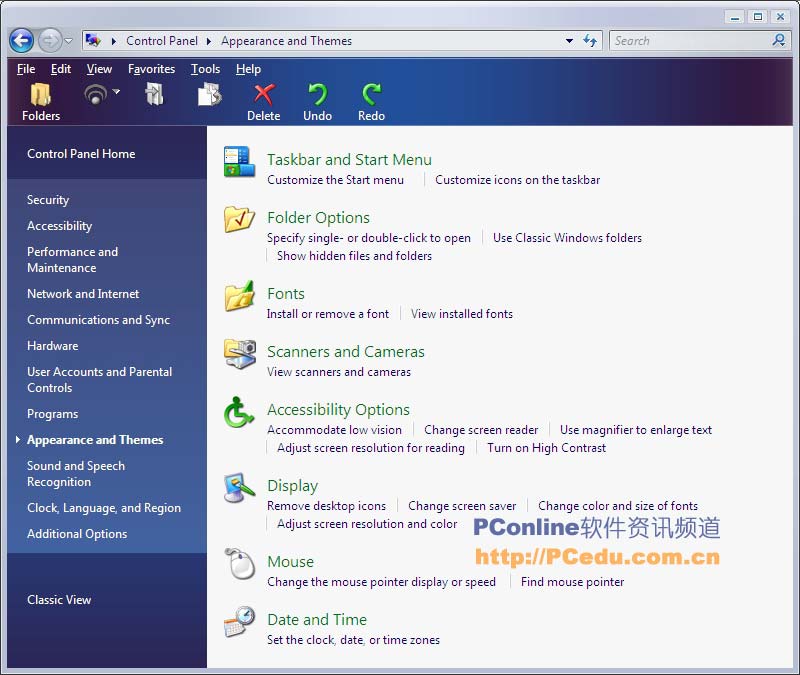Select Programs in the sidebar
Image resolution: width=800 pixels, height=675 pixels.
click(53, 414)
